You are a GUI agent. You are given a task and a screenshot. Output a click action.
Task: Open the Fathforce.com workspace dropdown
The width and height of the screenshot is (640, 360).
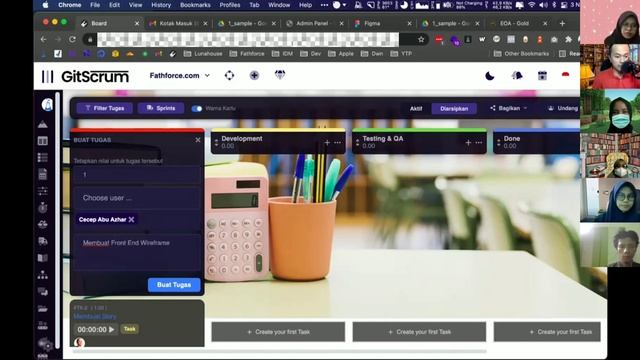(180, 76)
